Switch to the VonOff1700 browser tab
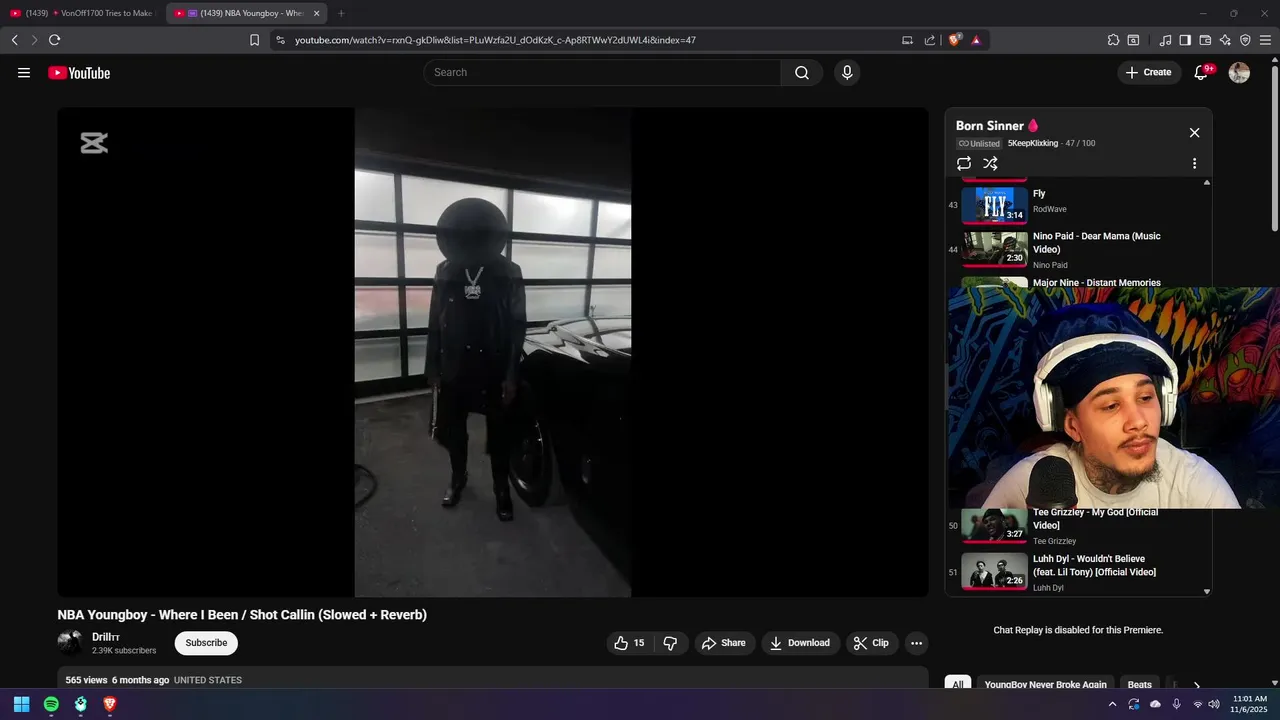The height and width of the screenshot is (720, 1280). click(x=84, y=13)
